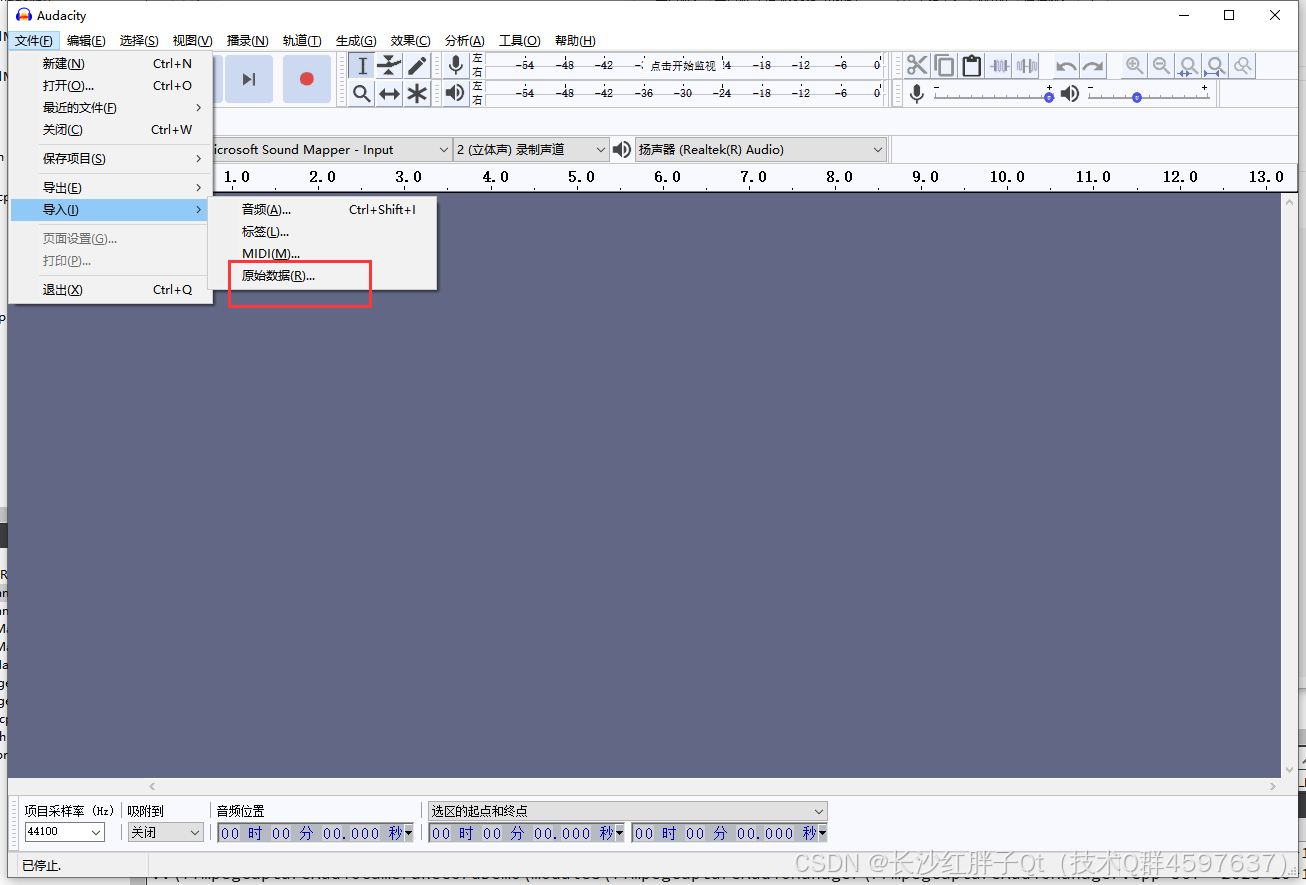Click the Cut scissors icon
Image resolution: width=1306 pixels, height=885 pixels.
pos(917,66)
